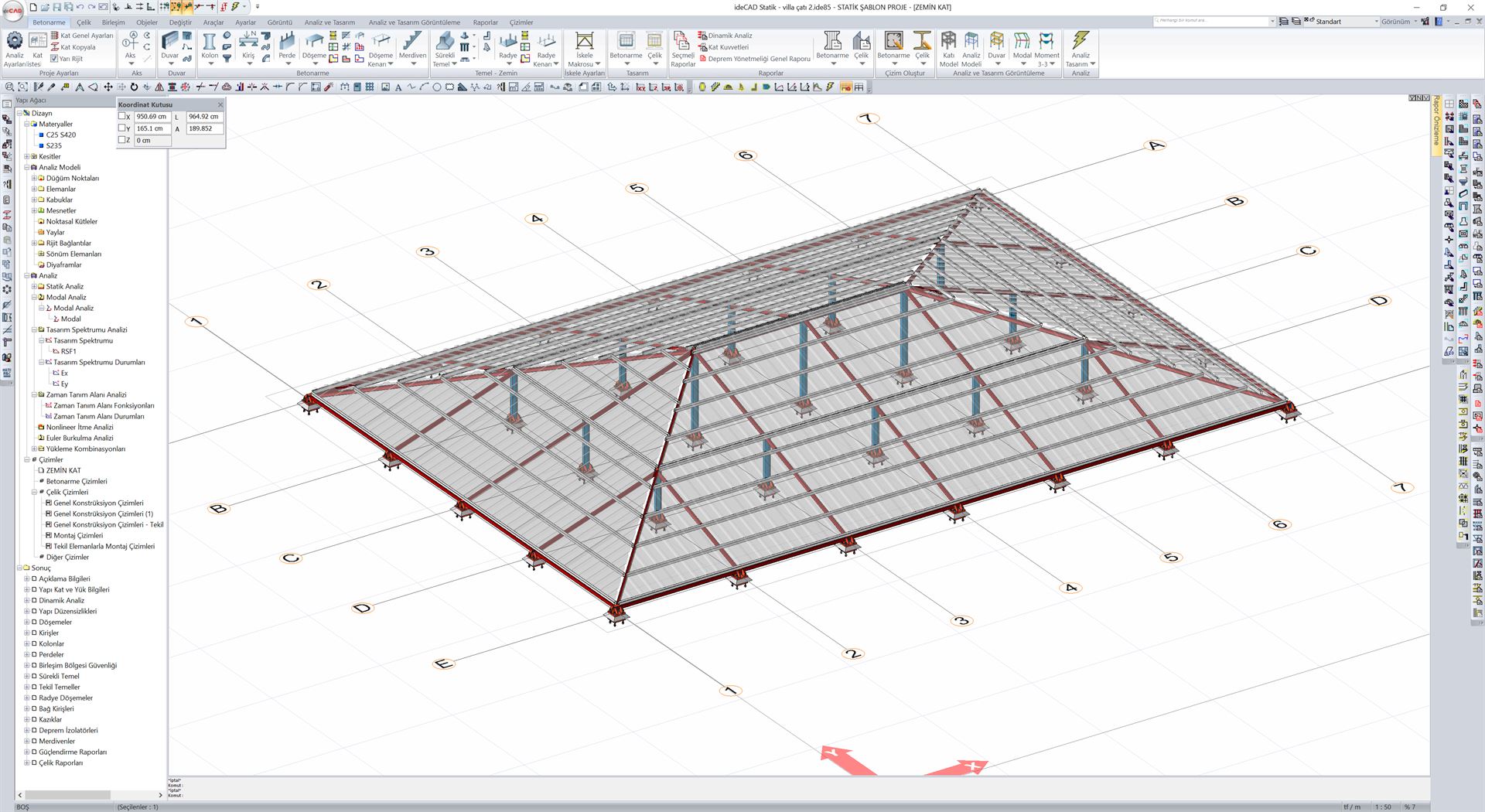Collapse the Analiz Modeli tree branch
The height and width of the screenshot is (812, 1485).
click(26, 167)
